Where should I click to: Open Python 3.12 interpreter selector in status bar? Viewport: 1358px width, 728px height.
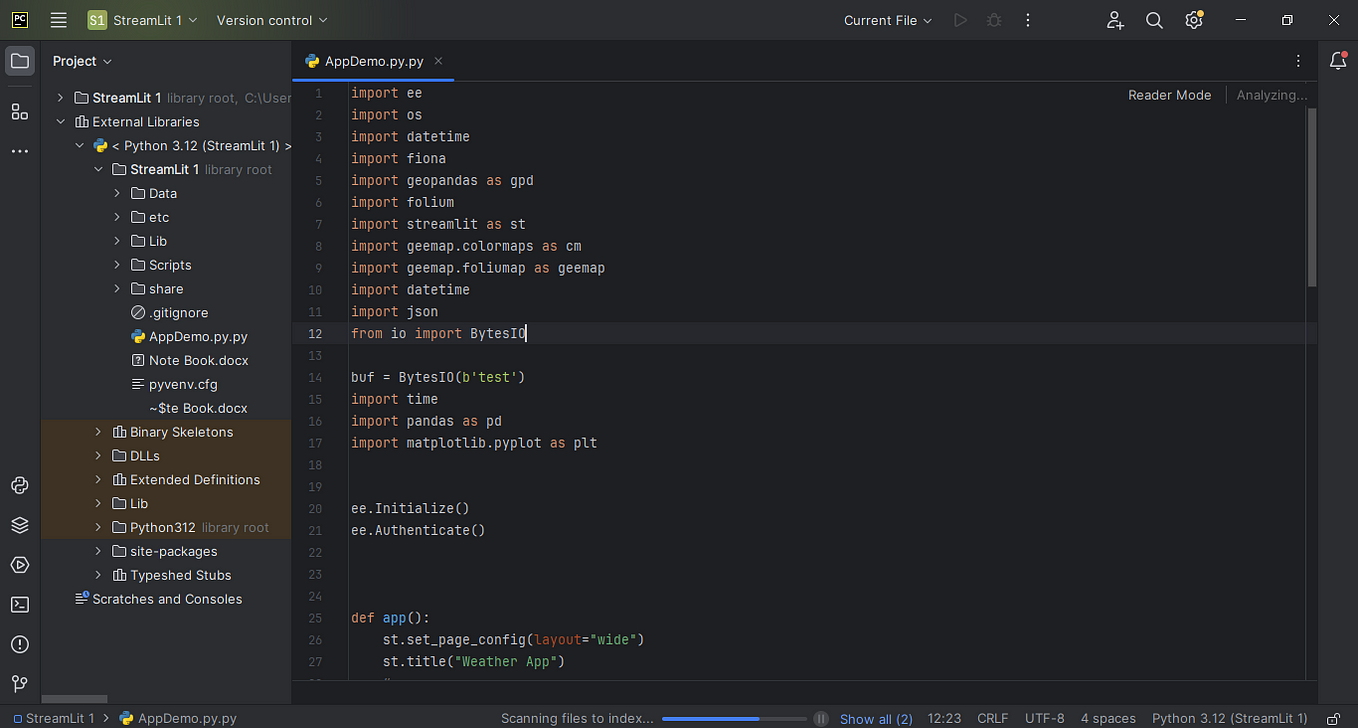pyautogui.click(x=1230, y=718)
